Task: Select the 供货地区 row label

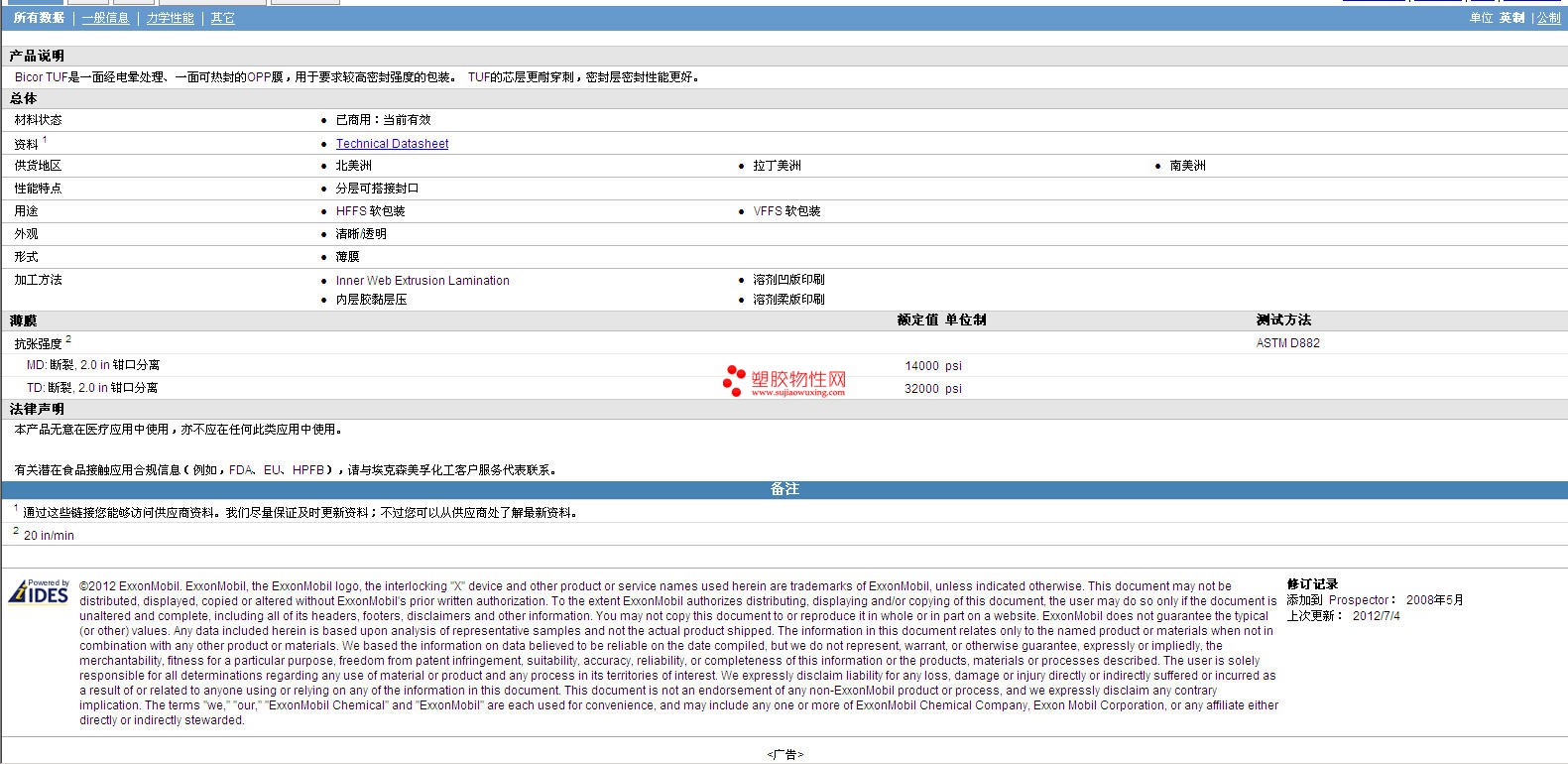Action: coord(38,166)
